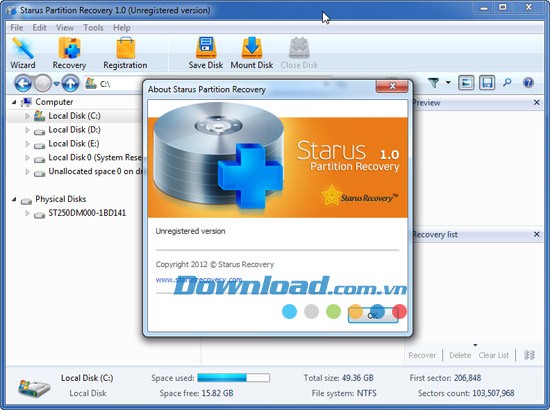Open the View menu
550x410 pixels.
(65, 28)
